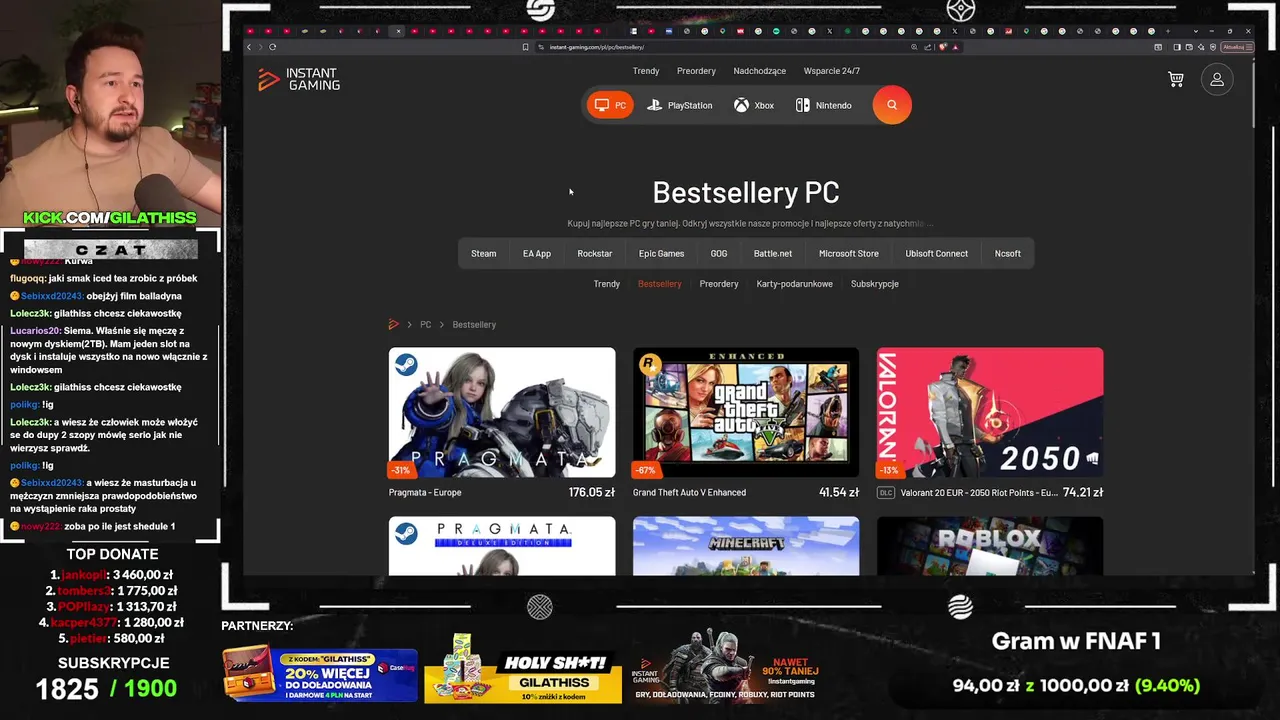Open Valorant 2050 Riot Points thumbnail
This screenshot has width=1280, height=720.
(990, 412)
